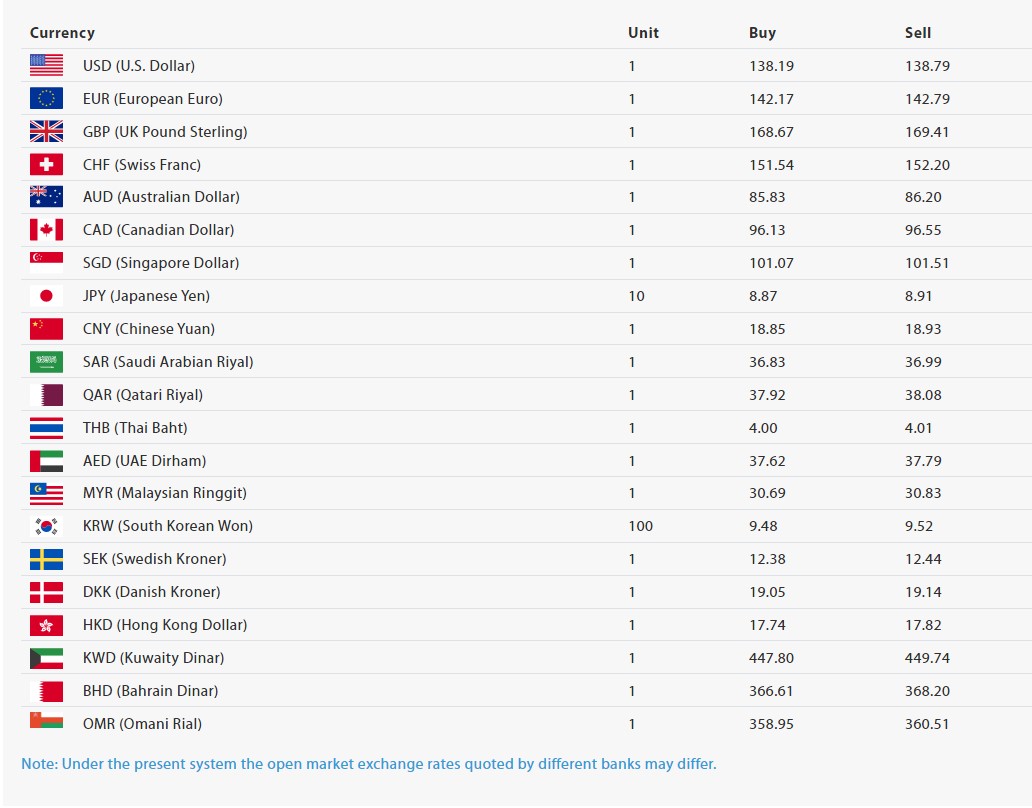1032x808 pixels.
Task: Click the U.S. flag icon
Action: coord(46,66)
